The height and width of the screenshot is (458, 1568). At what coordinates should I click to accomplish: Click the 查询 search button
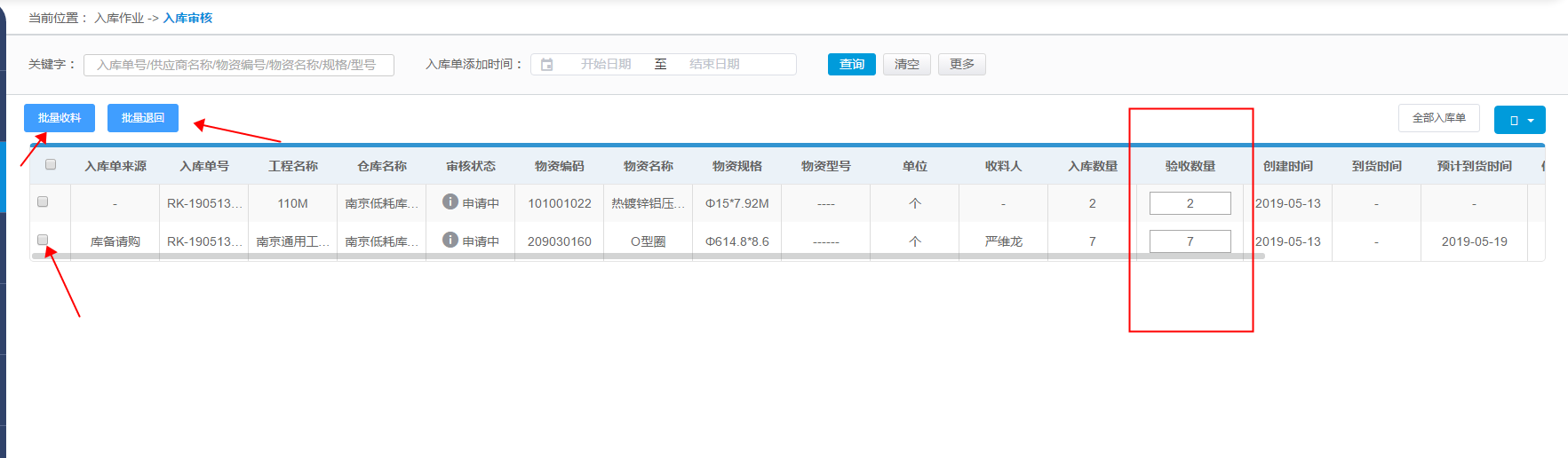point(851,64)
